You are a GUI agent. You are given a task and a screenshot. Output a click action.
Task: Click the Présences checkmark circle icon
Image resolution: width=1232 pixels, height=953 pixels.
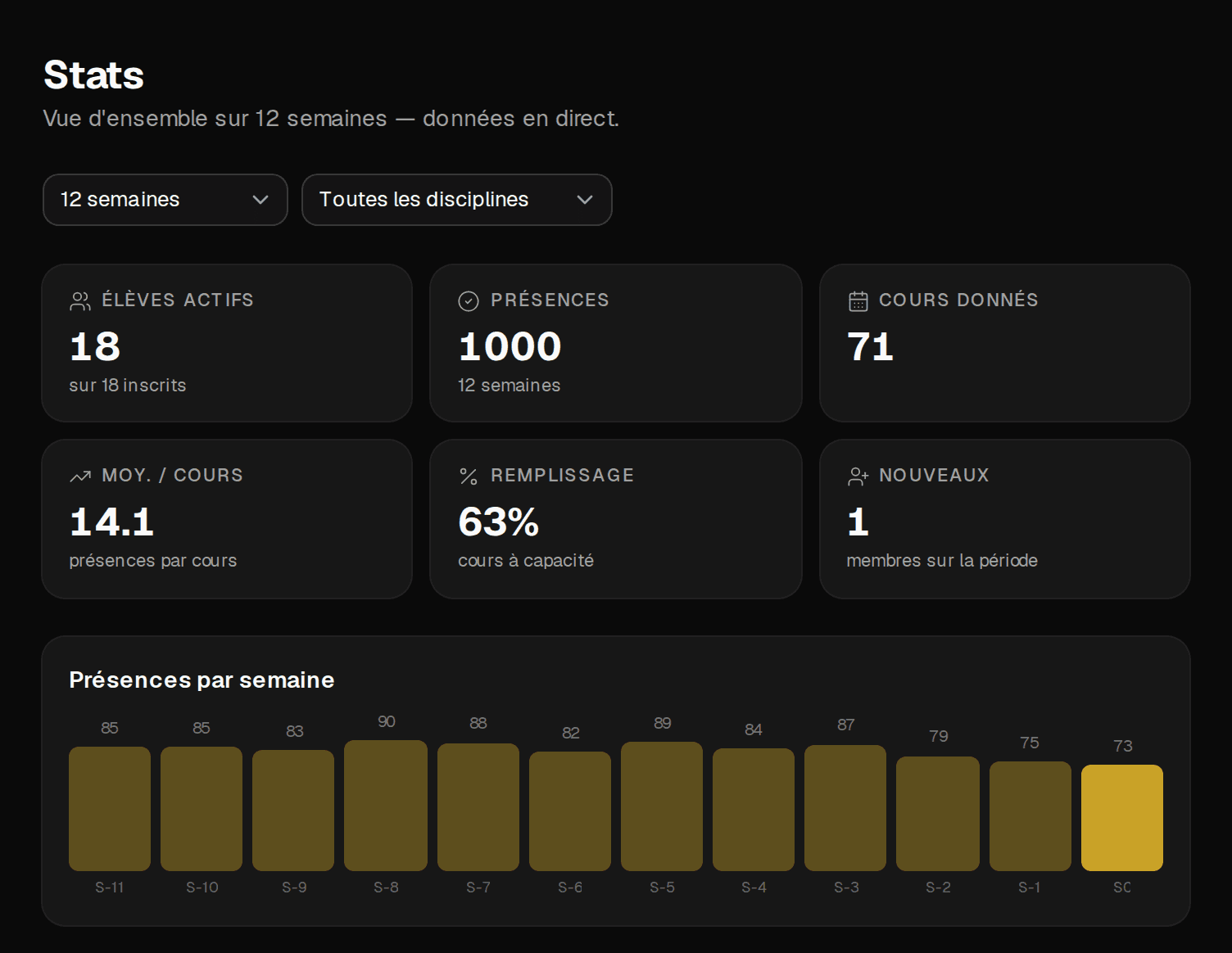[x=469, y=301]
